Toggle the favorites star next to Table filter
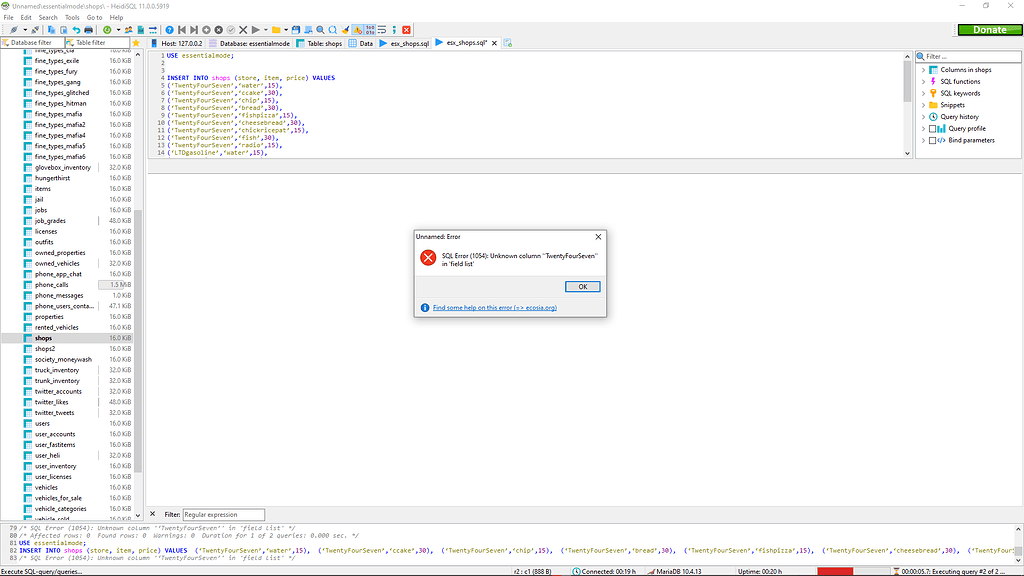The width and height of the screenshot is (1024, 576). coord(136,43)
